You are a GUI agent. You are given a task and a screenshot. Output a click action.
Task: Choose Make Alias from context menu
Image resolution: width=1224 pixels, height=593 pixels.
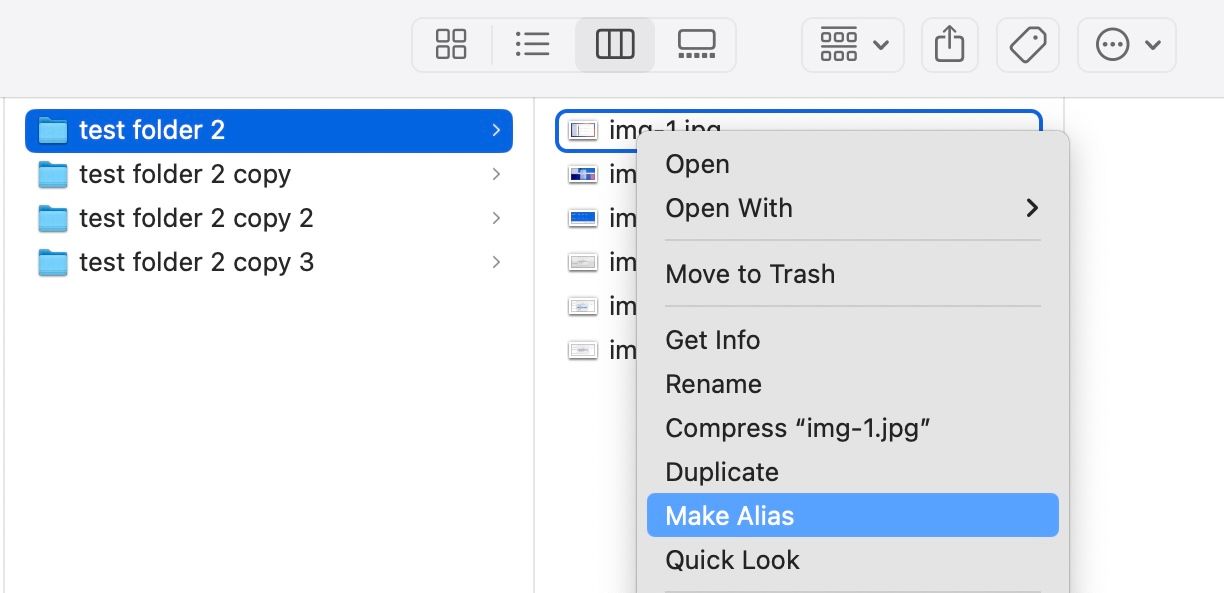[852, 516]
